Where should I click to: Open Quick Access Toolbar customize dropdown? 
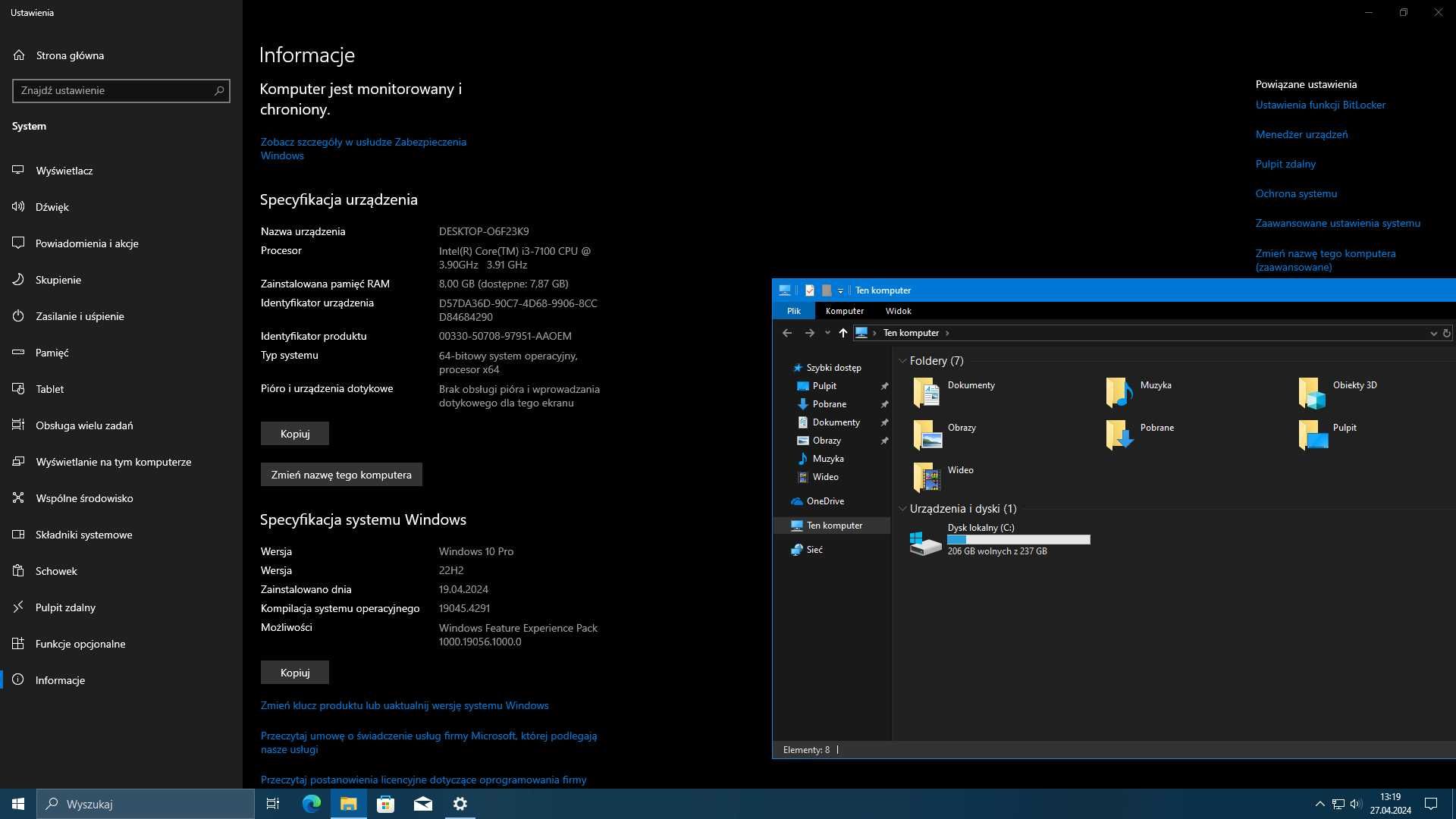[840, 291]
